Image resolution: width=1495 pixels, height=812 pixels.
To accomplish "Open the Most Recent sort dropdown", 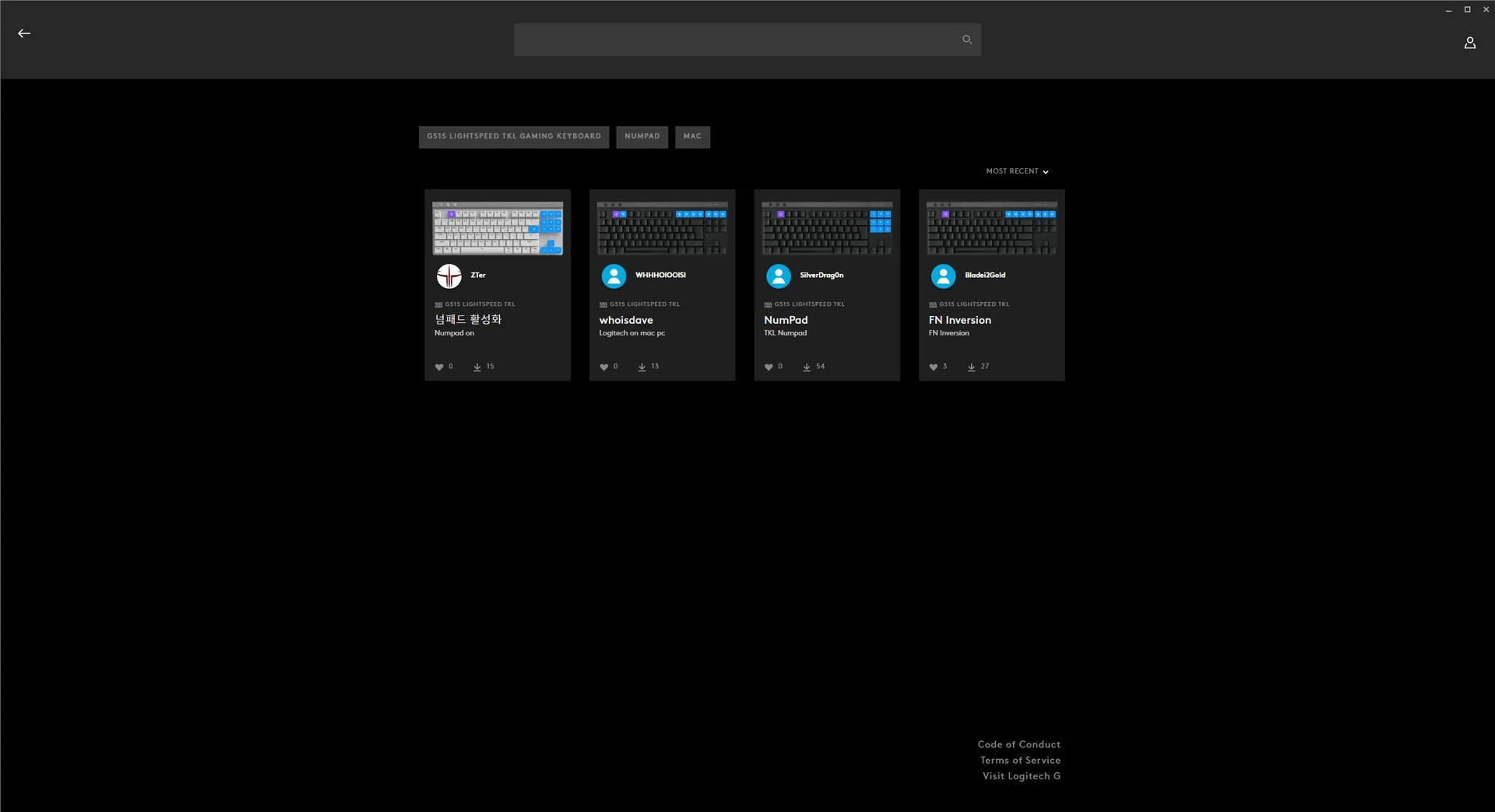I will (x=1017, y=171).
